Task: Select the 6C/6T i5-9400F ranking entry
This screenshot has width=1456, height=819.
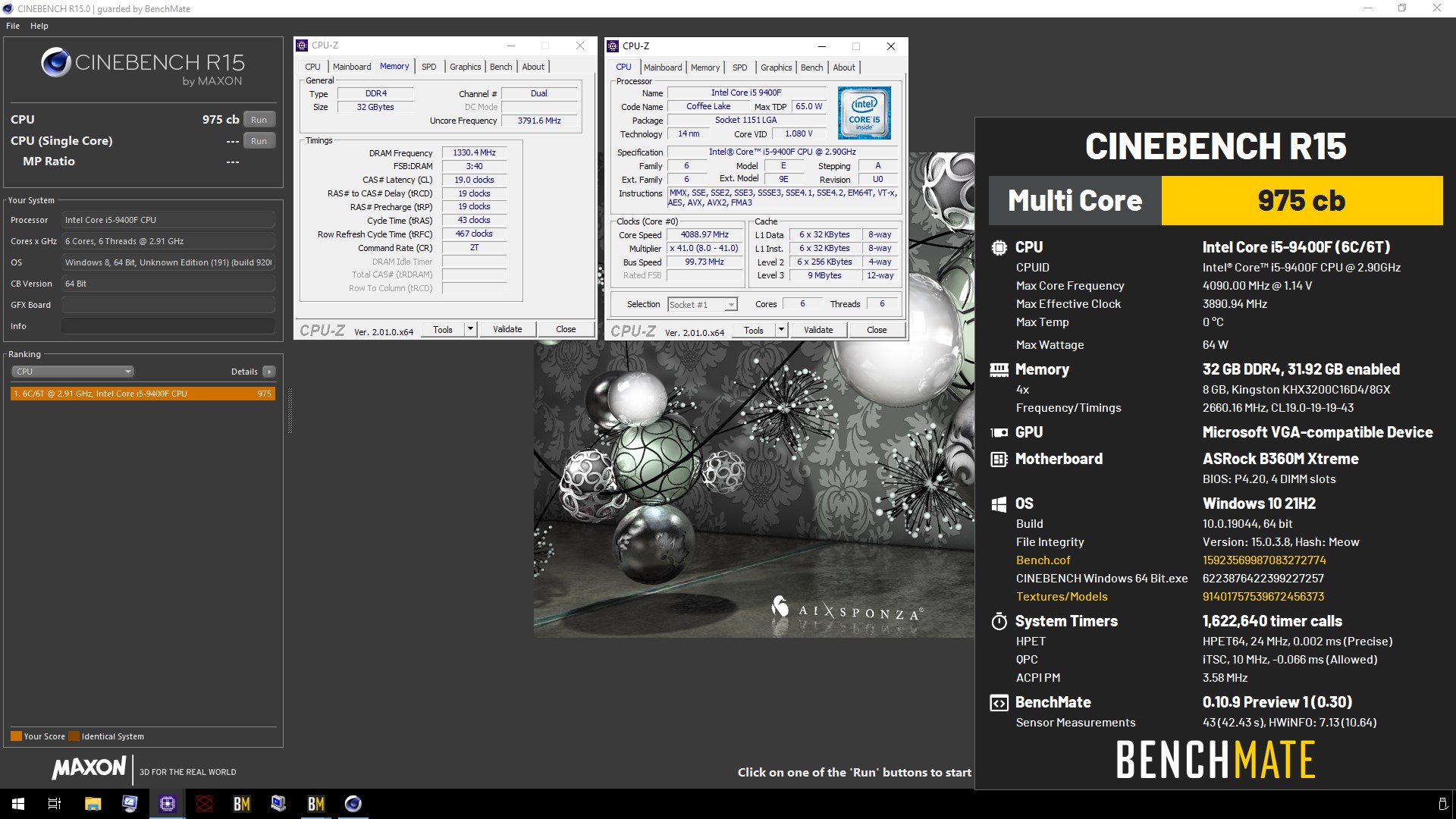Action: [143, 394]
